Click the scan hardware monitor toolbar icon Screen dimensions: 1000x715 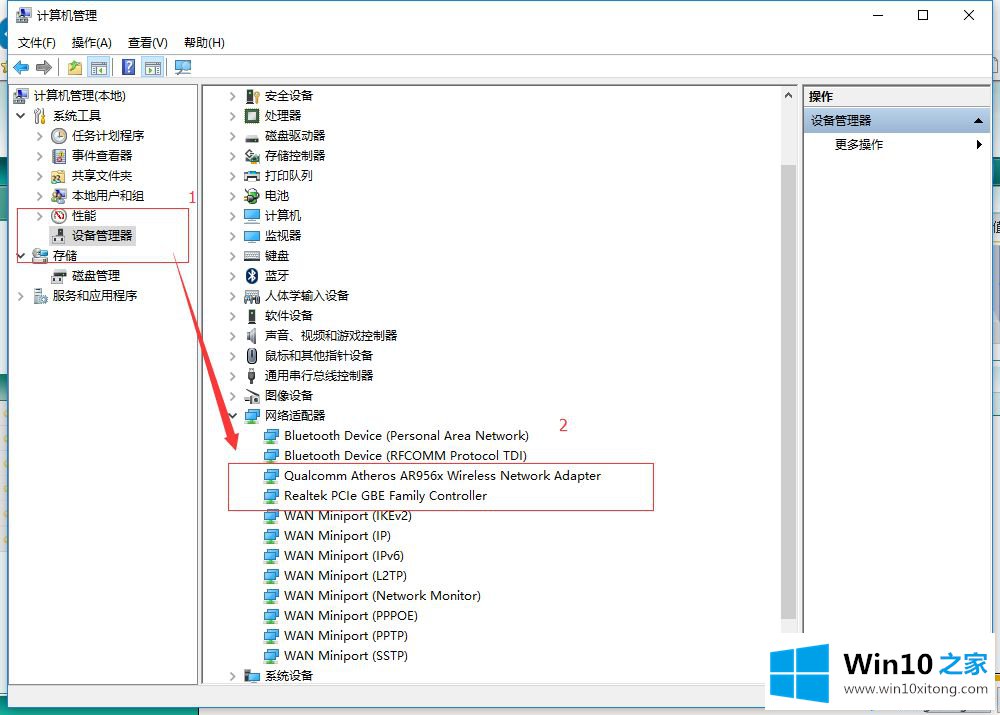click(x=183, y=67)
